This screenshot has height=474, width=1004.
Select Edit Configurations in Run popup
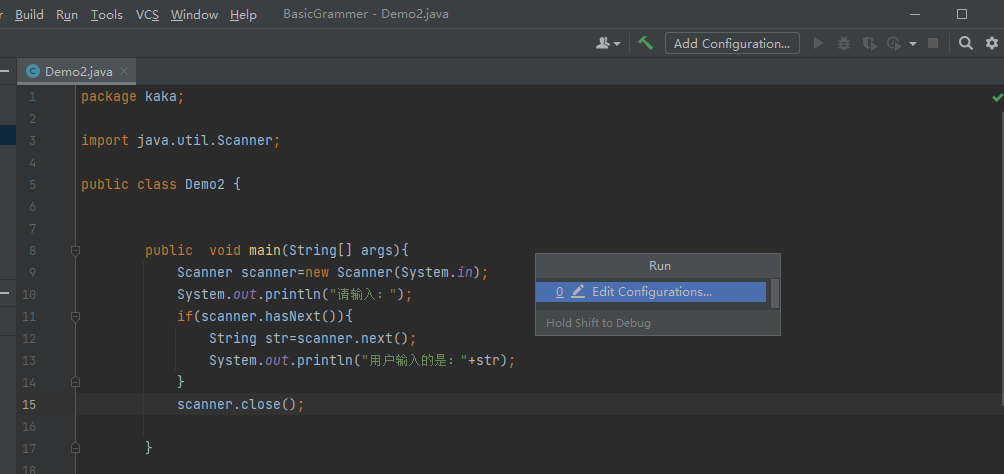pyautogui.click(x=651, y=292)
